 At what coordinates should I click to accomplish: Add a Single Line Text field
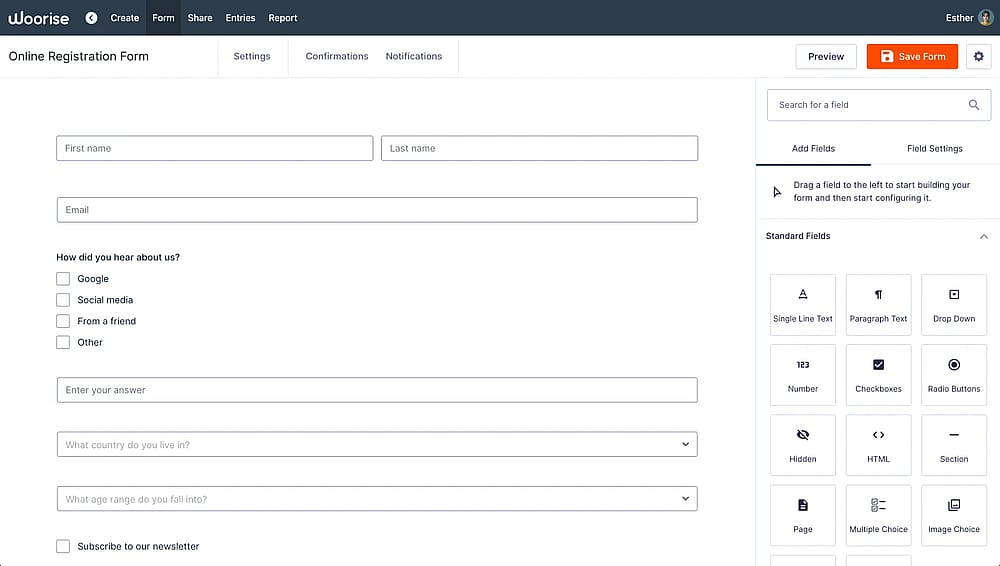(802, 305)
